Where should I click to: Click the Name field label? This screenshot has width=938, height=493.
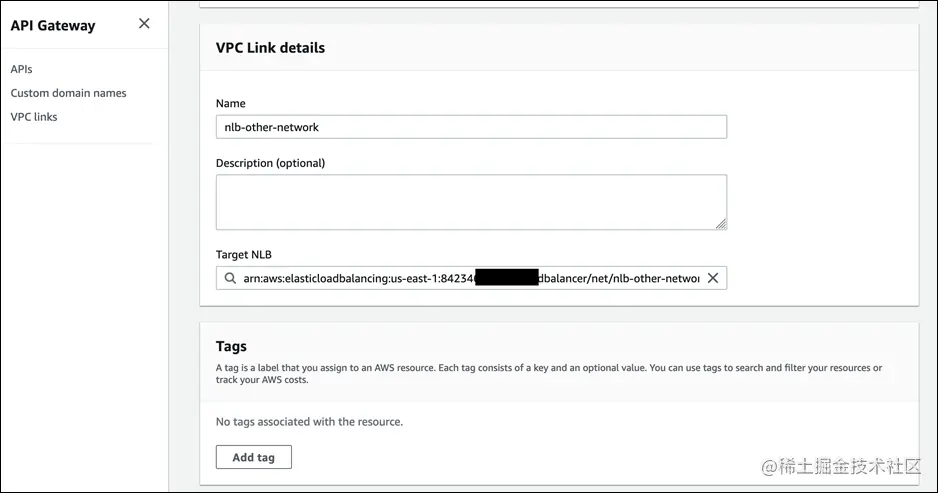(x=231, y=103)
